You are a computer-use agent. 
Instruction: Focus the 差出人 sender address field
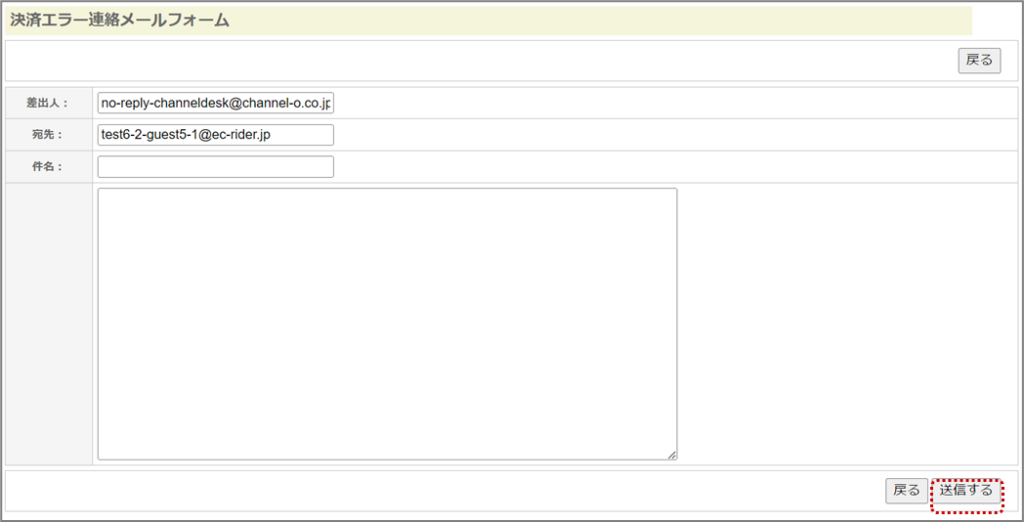click(215, 103)
